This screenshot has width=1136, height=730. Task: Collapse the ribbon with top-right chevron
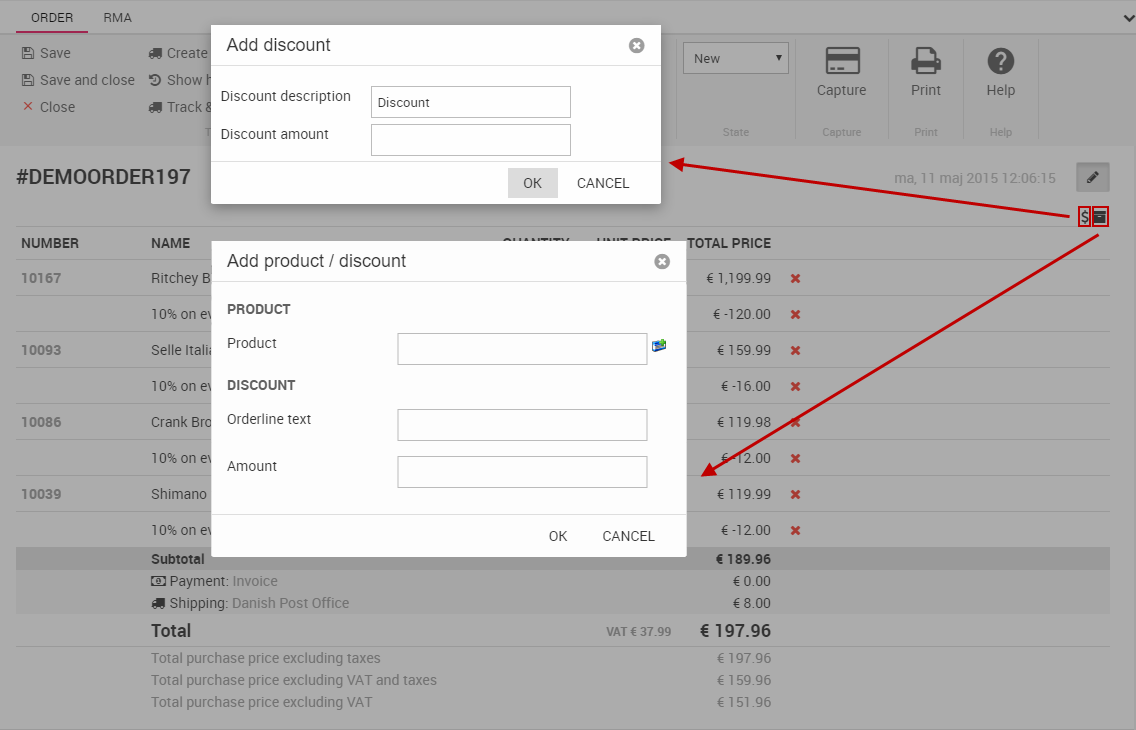coord(1129,17)
